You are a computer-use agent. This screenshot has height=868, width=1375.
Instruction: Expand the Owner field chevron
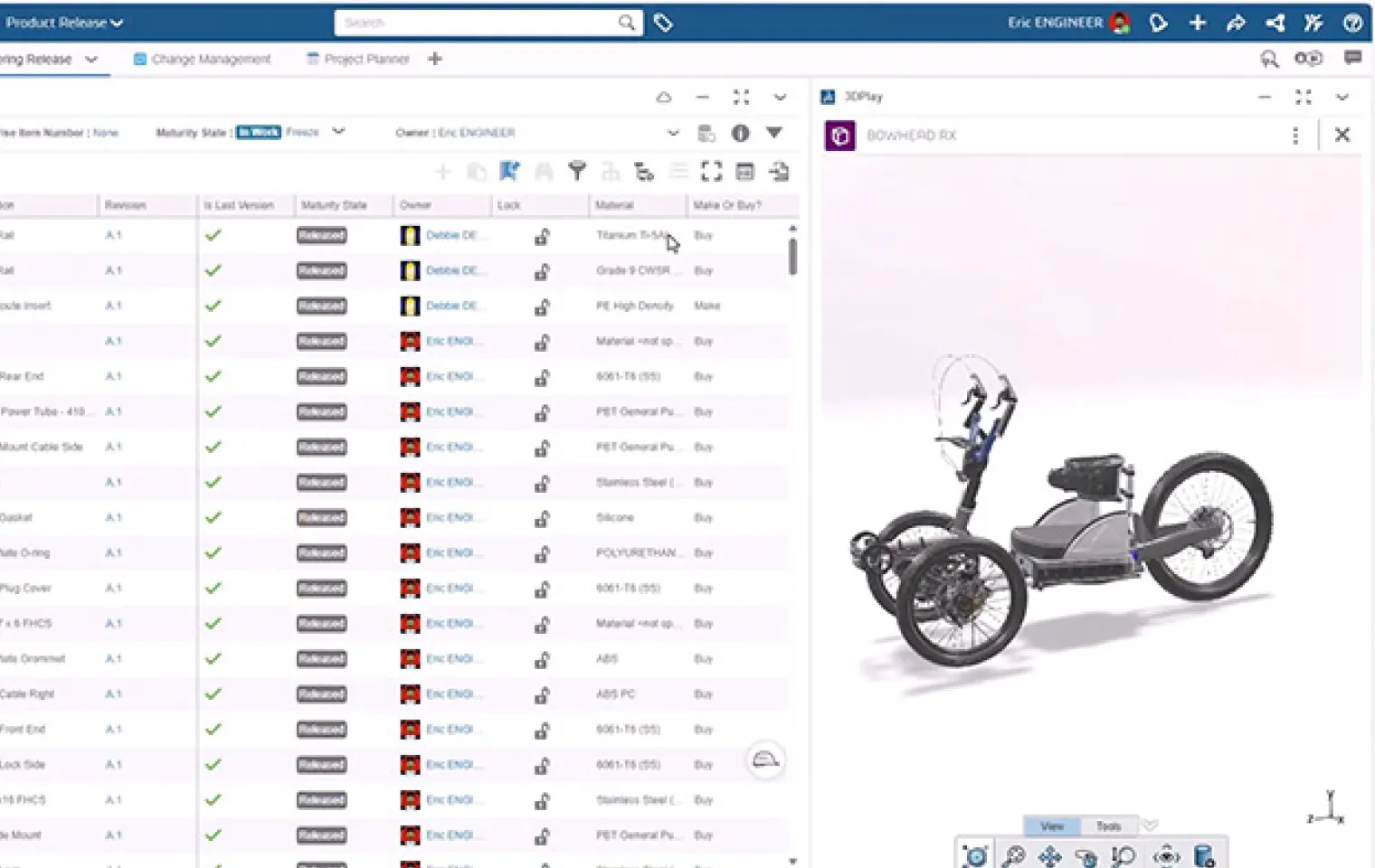pyautogui.click(x=673, y=133)
